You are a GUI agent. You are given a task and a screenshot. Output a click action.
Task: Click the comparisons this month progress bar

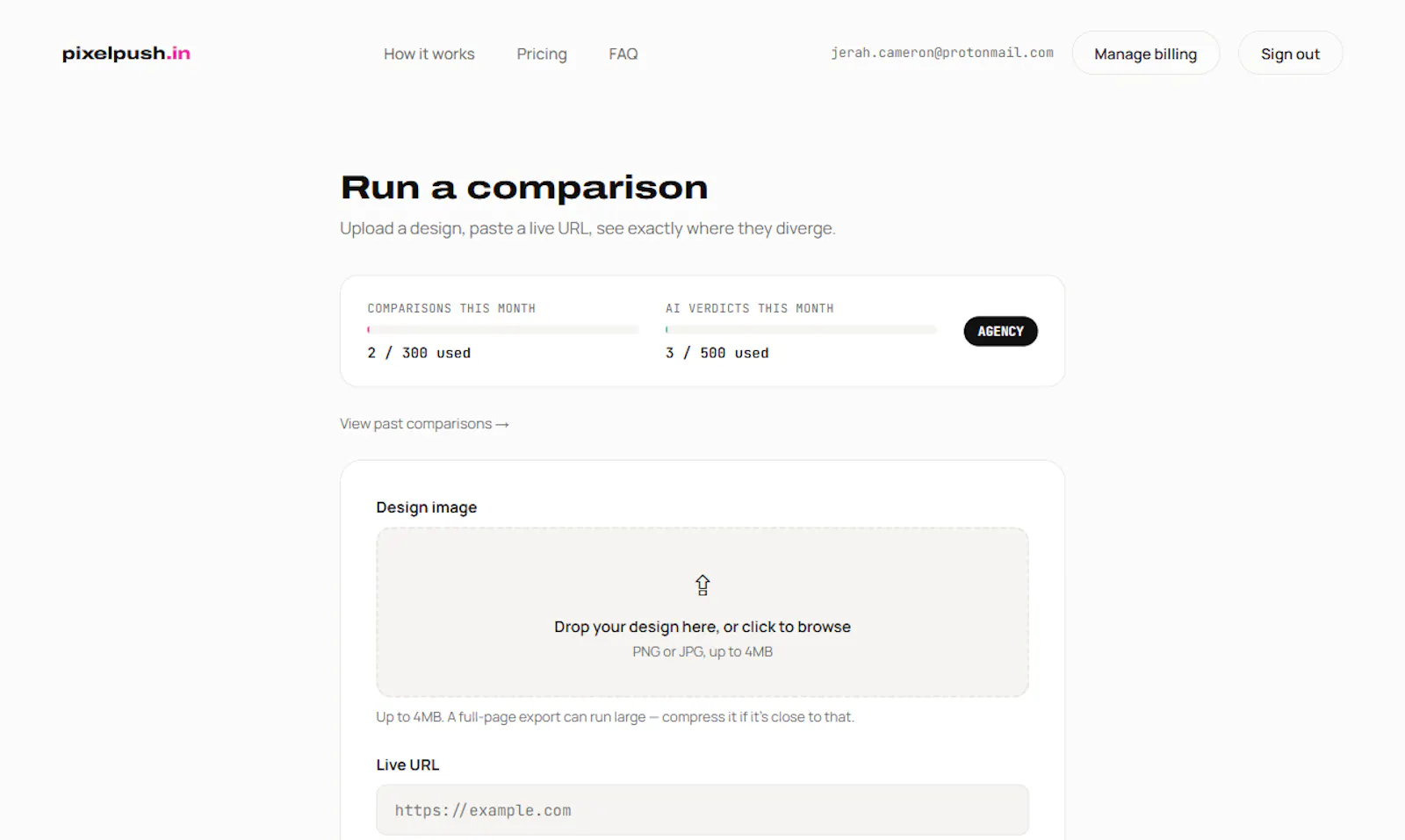[503, 330]
